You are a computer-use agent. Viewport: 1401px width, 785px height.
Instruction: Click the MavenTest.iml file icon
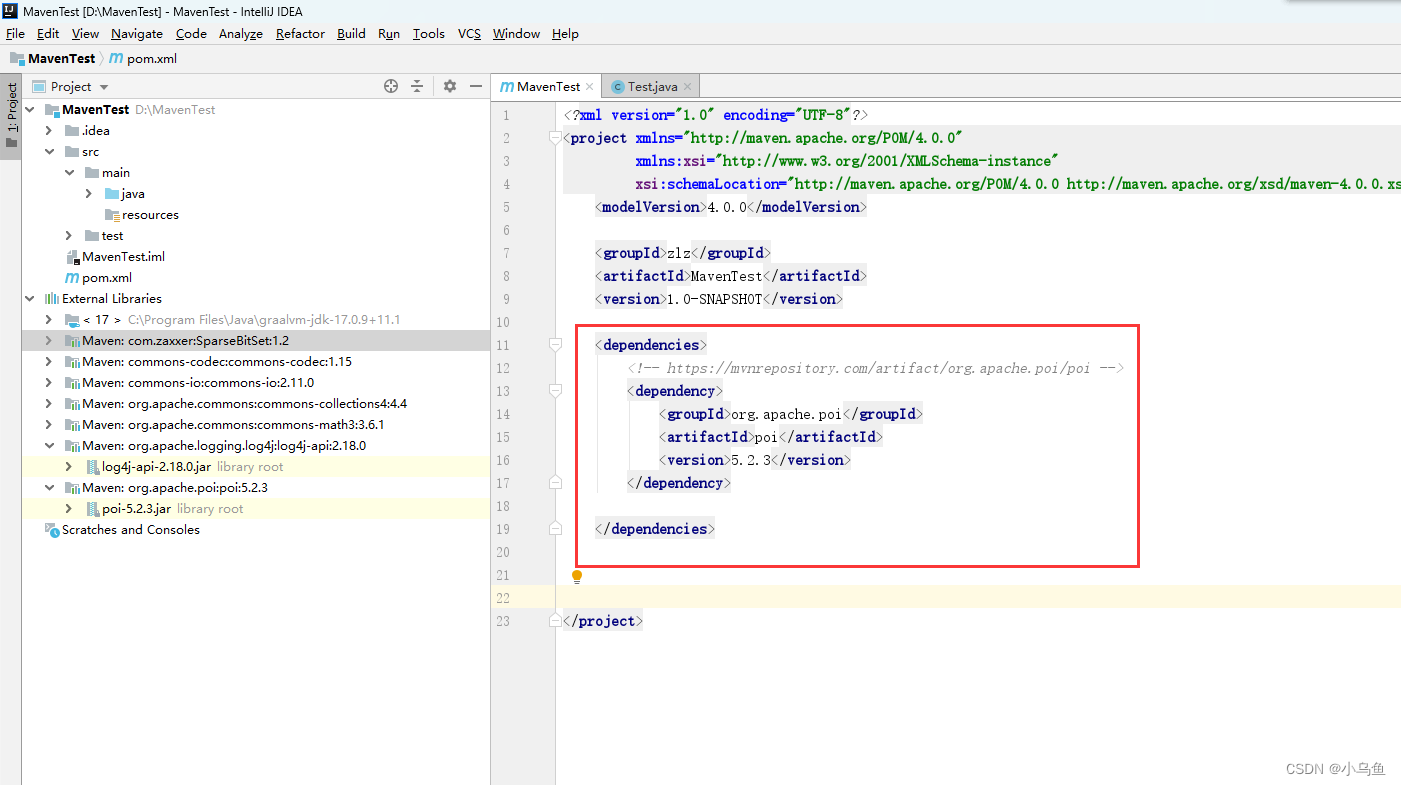click(x=72, y=257)
